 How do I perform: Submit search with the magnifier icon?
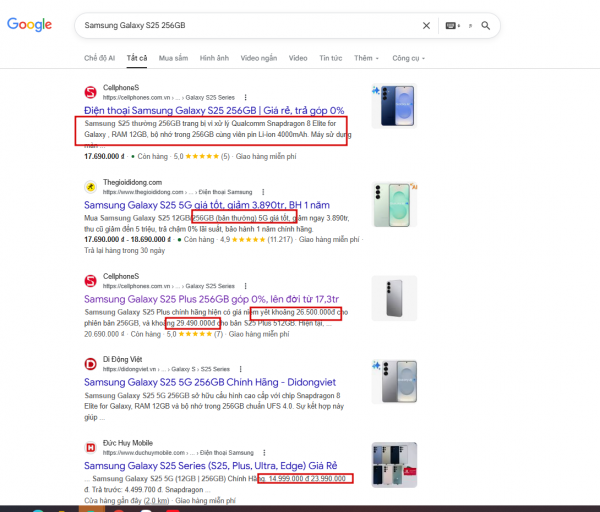click(x=486, y=26)
